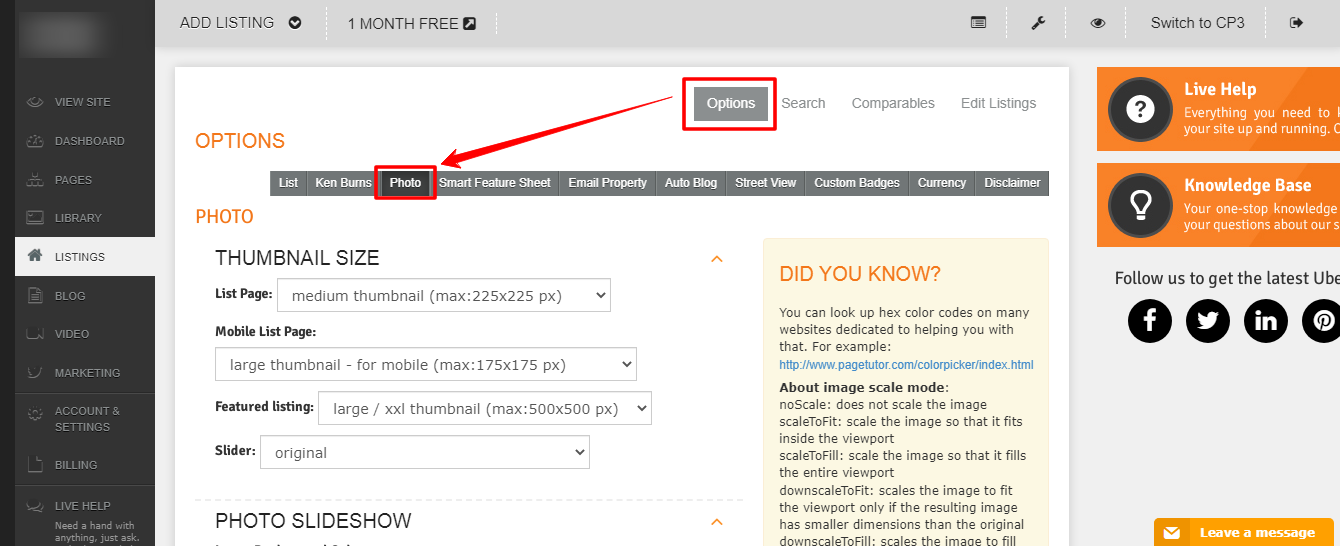Open Dashboard in the sidebar
Screen dimensions: 1340x546
[x=89, y=141]
